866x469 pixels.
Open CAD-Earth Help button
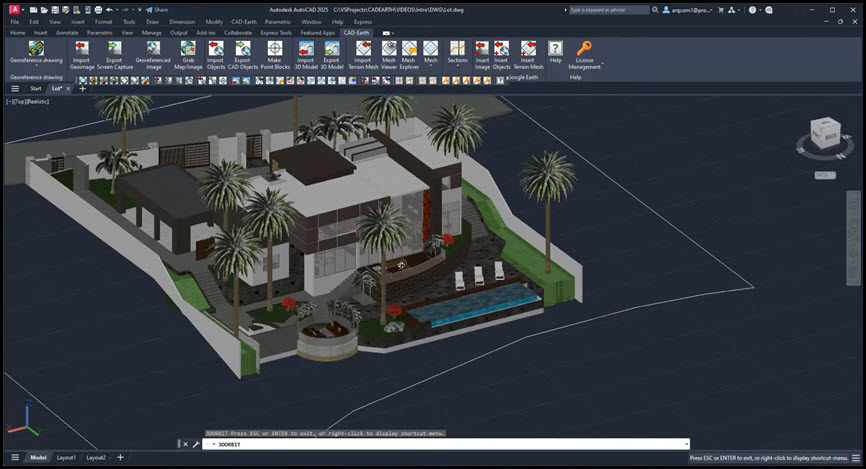[x=555, y=52]
